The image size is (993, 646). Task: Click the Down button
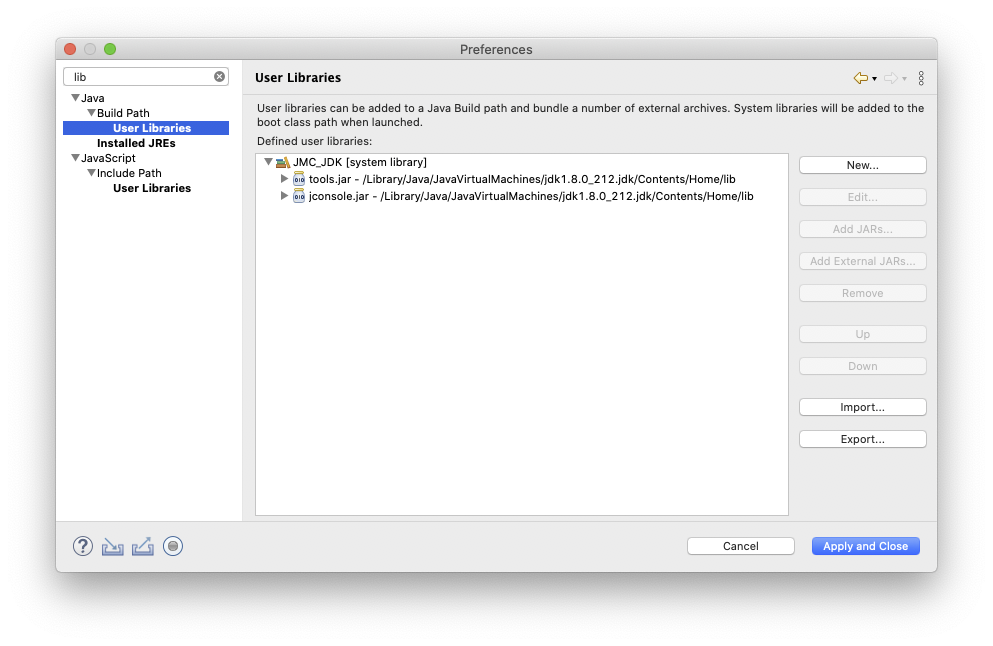863,366
